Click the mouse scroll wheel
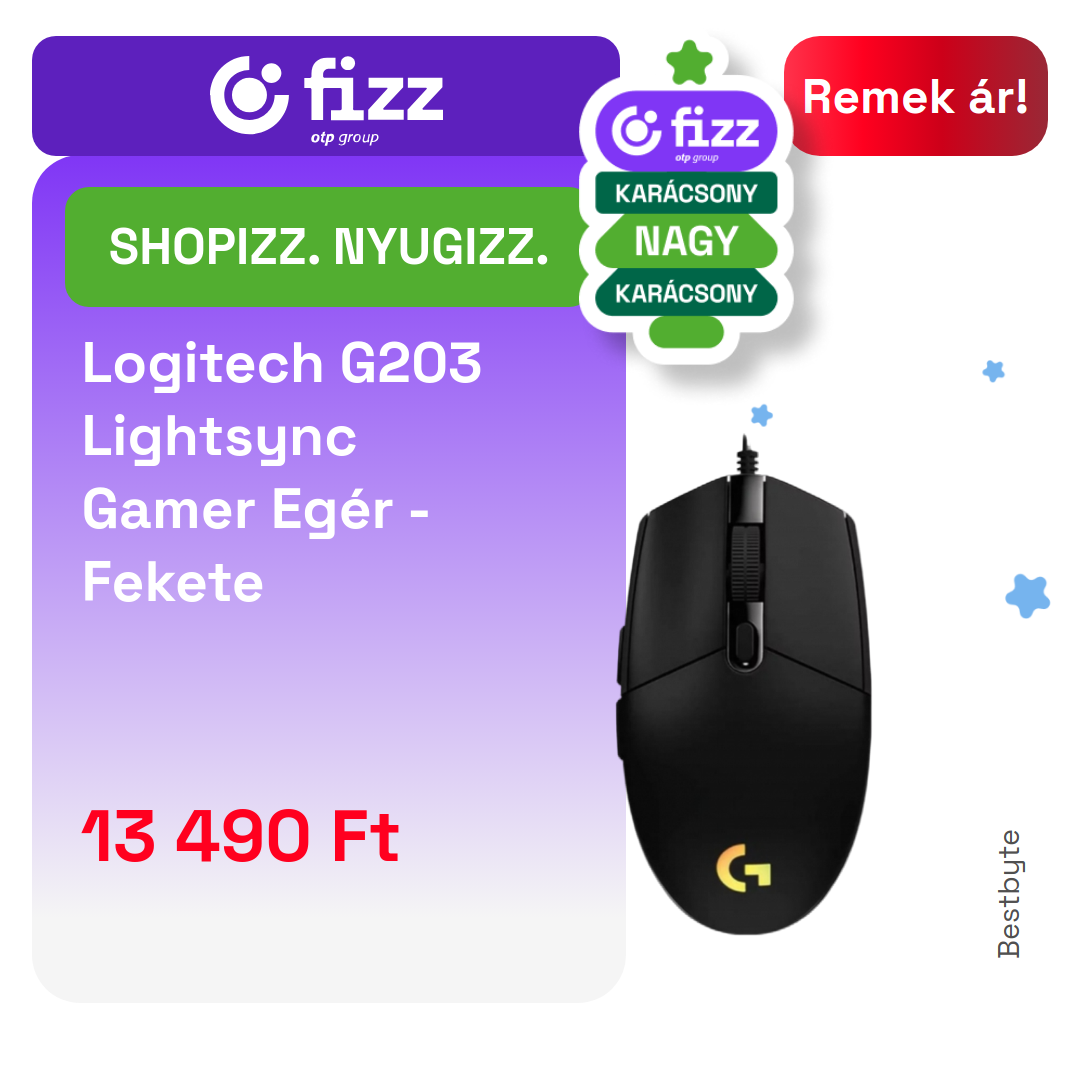Viewport: 1080px width, 1080px height. pyautogui.click(x=745, y=562)
